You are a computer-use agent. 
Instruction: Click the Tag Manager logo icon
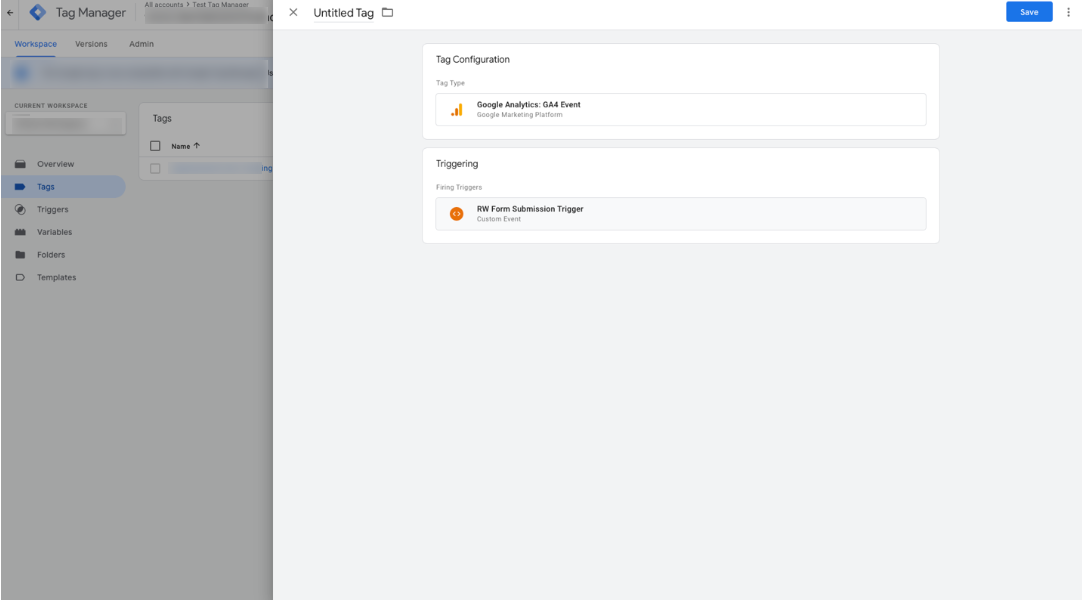(38, 13)
